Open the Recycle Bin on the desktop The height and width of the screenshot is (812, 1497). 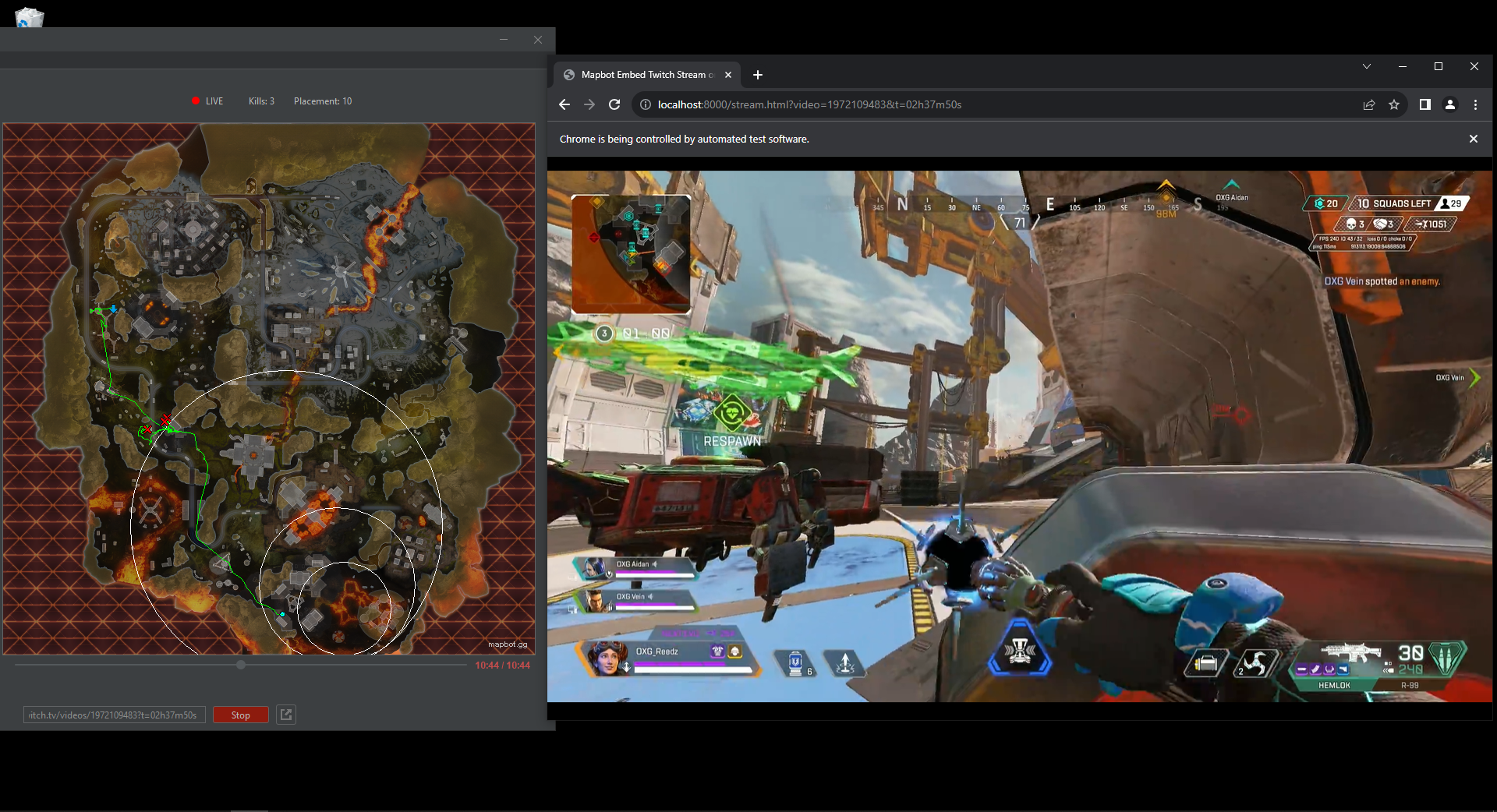(x=30, y=16)
